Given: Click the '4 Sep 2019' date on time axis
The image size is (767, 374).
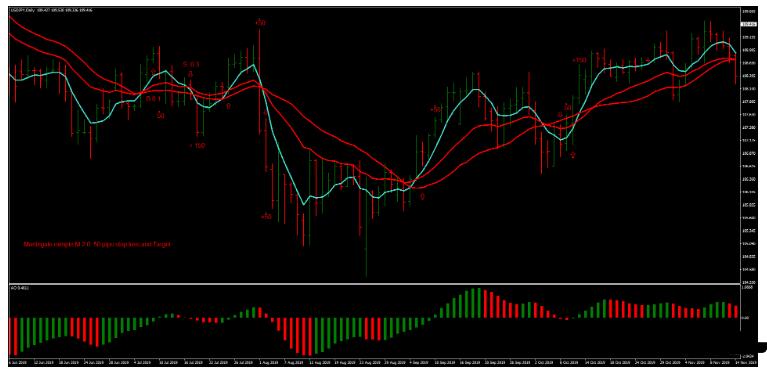Looking at the screenshot, I should coord(419,363).
